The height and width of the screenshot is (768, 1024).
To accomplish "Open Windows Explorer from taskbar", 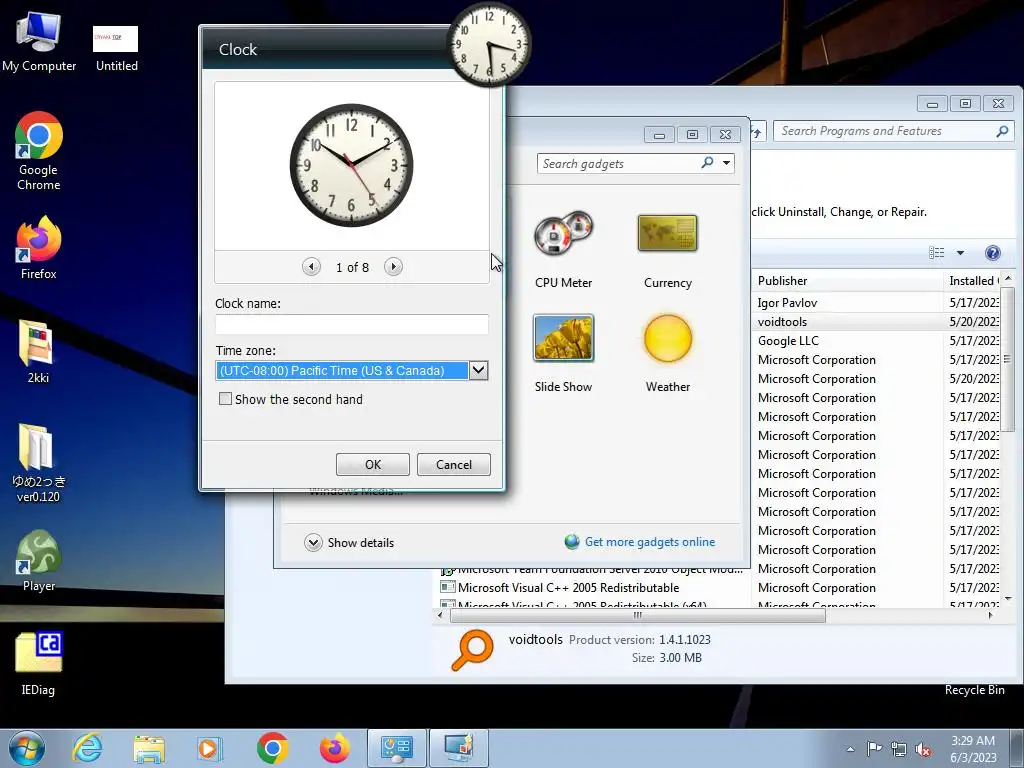I will coord(149,748).
